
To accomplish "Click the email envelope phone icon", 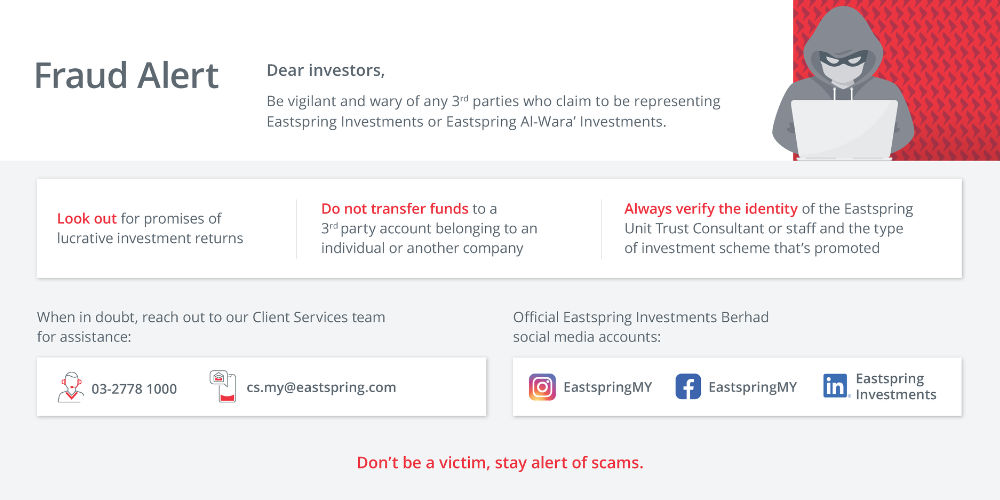I will click(x=223, y=386).
